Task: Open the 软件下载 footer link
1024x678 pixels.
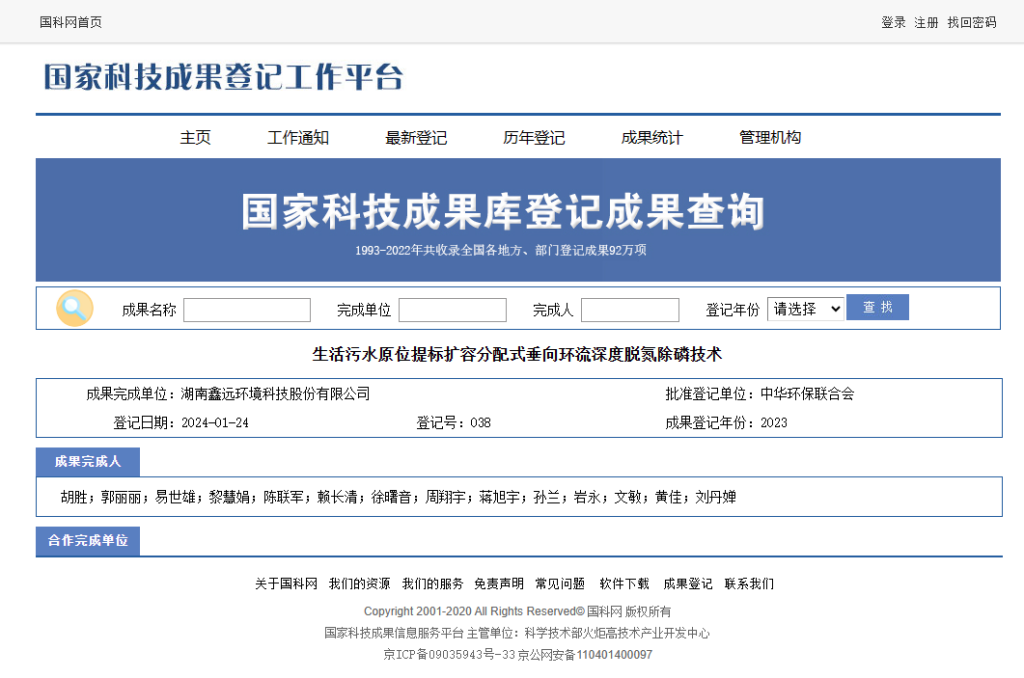Action: [624, 584]
